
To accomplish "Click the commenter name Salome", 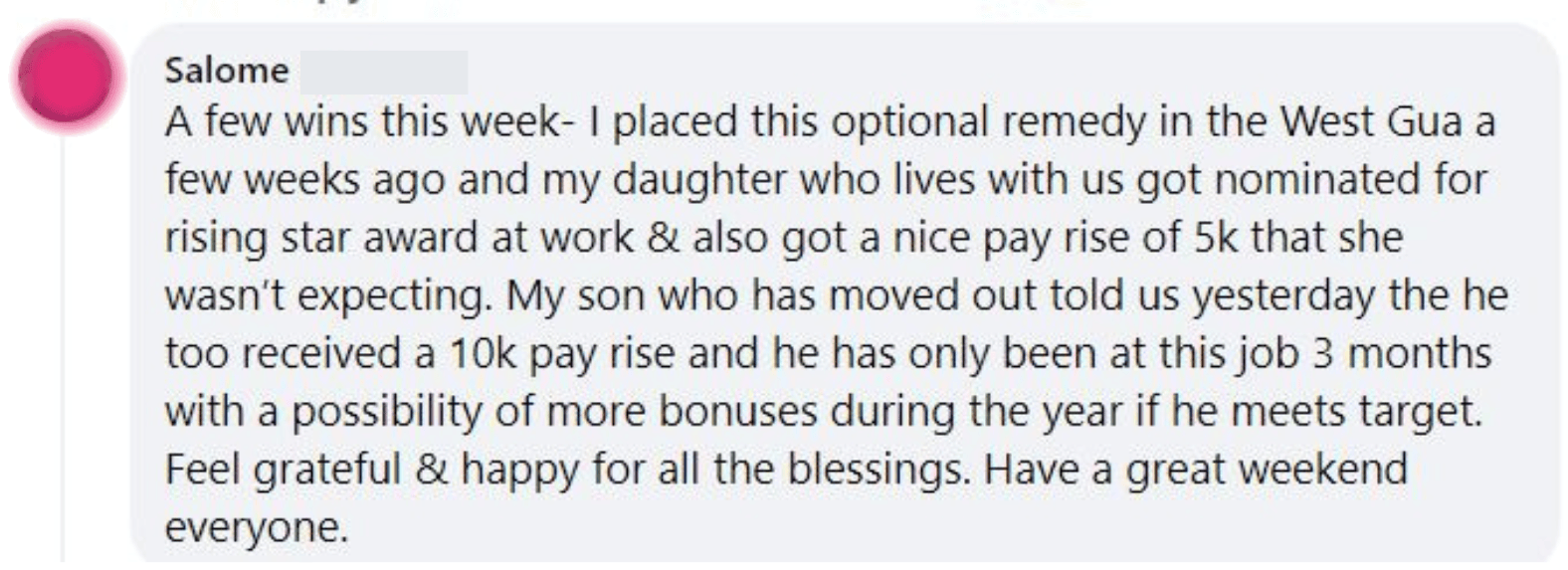I will click(226, 71).
